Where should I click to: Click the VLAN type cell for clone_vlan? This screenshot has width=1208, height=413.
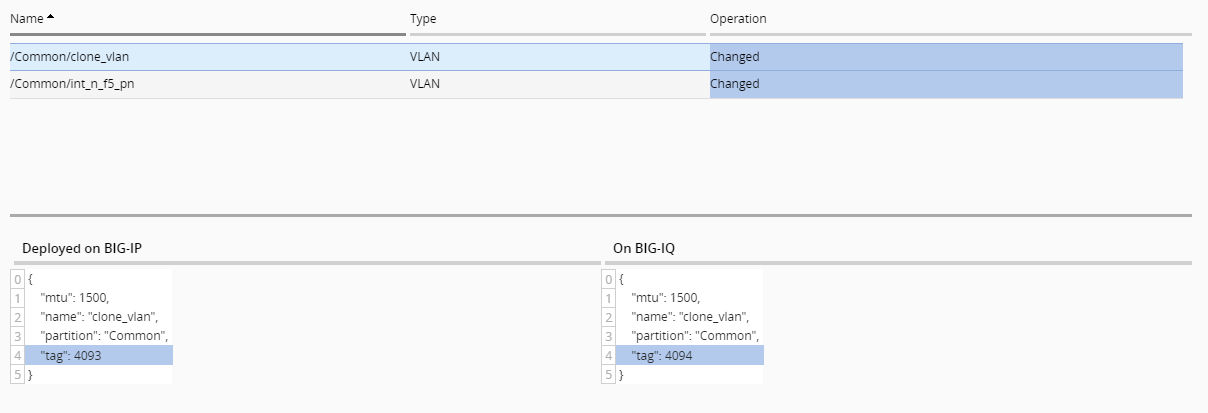point(425,57)
